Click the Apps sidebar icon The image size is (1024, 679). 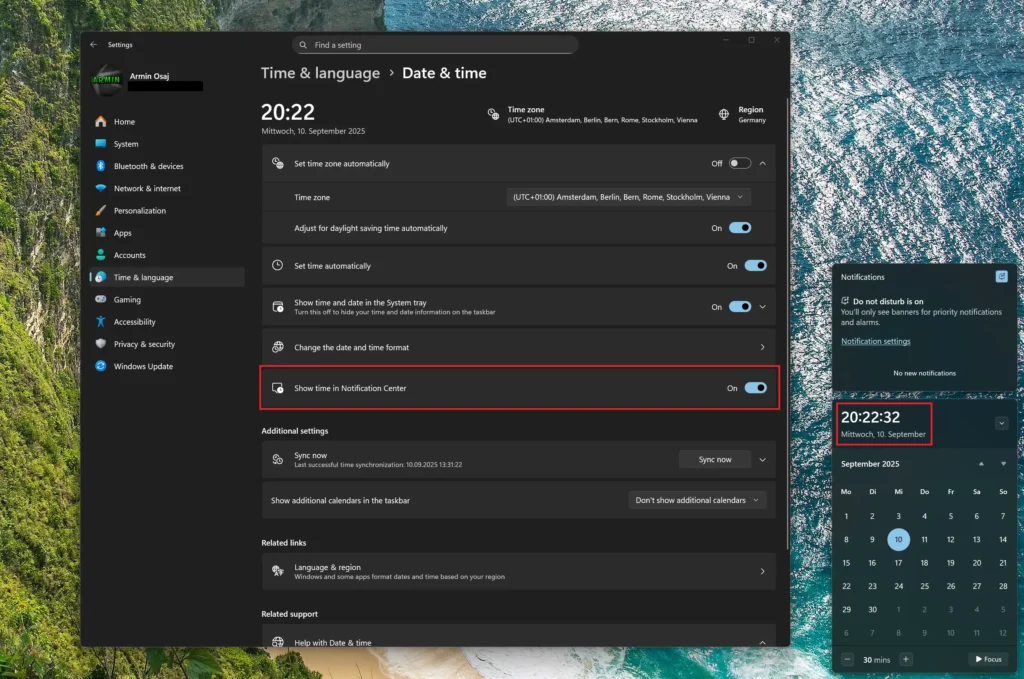tap(101, 232)
